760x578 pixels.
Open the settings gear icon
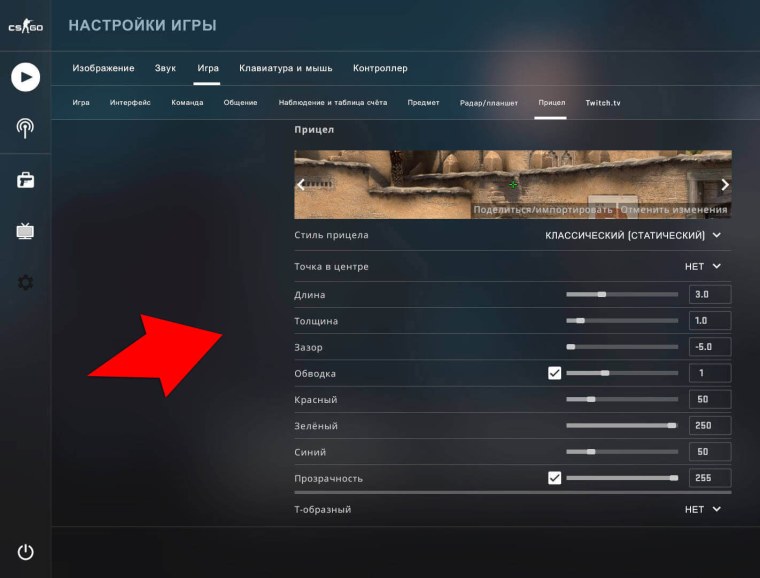[x=25, y=283]
